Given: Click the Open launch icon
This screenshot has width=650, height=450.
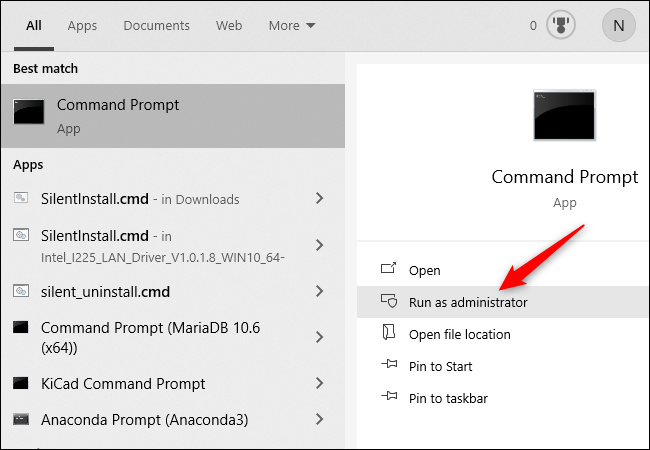Looking at the screenshot, I should pos(388,269).
